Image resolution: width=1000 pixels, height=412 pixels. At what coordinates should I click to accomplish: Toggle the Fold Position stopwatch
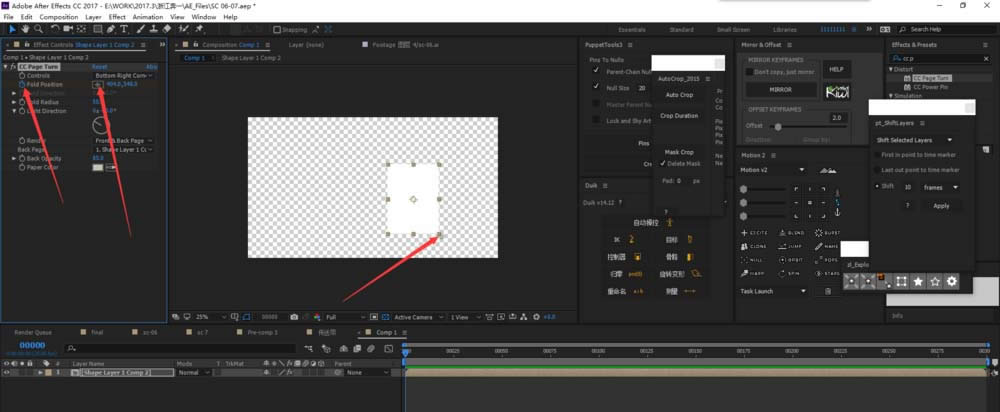coord(20,84)
